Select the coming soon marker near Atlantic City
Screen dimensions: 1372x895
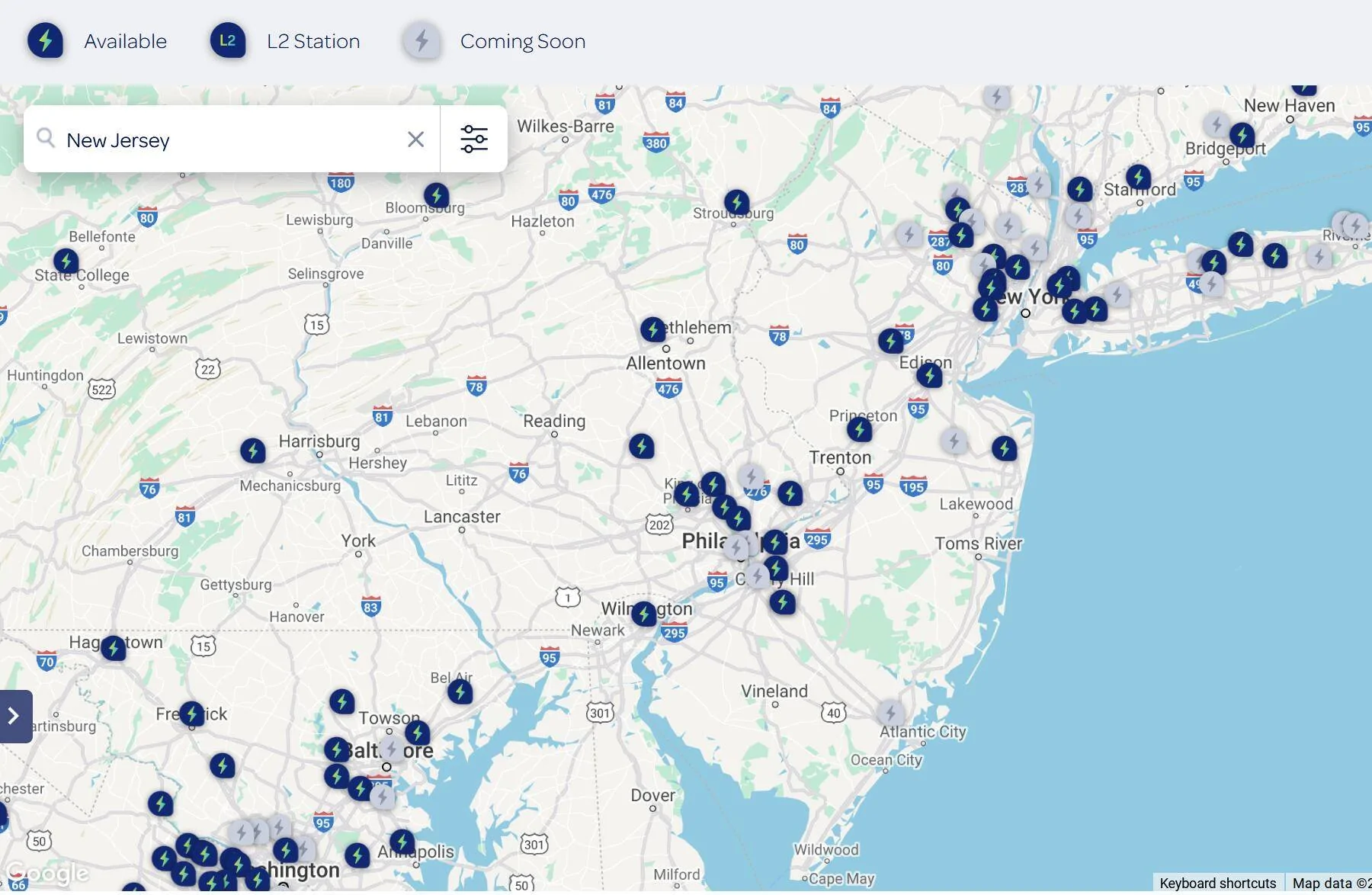(x=890, y=714)
